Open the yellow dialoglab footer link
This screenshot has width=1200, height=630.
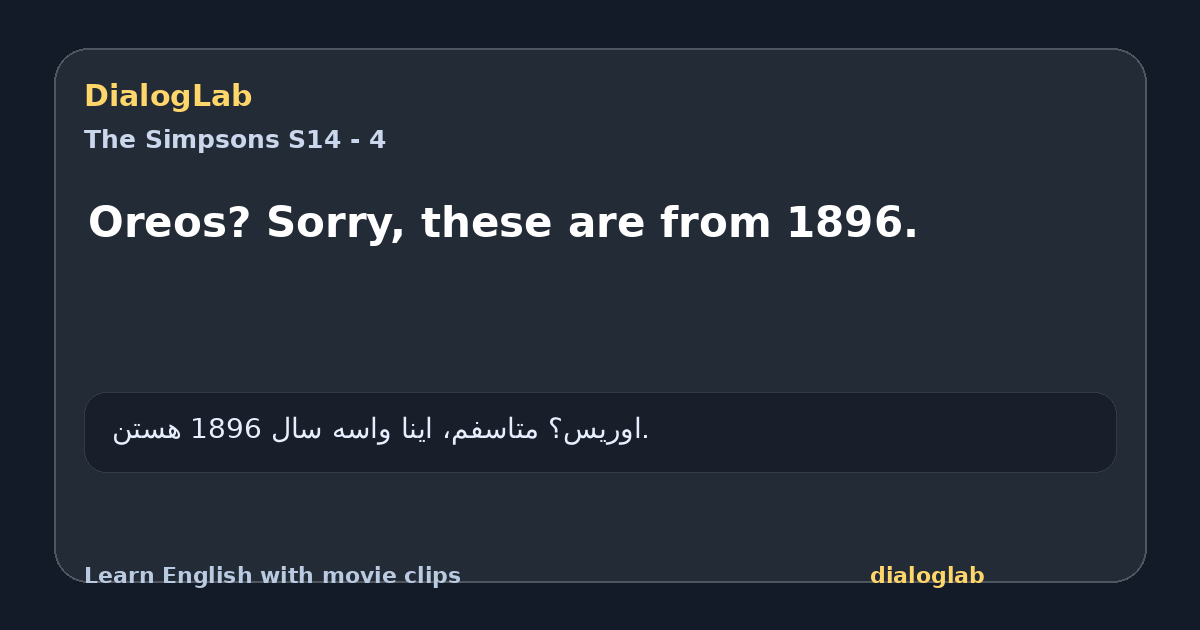(x=927, y=576)
